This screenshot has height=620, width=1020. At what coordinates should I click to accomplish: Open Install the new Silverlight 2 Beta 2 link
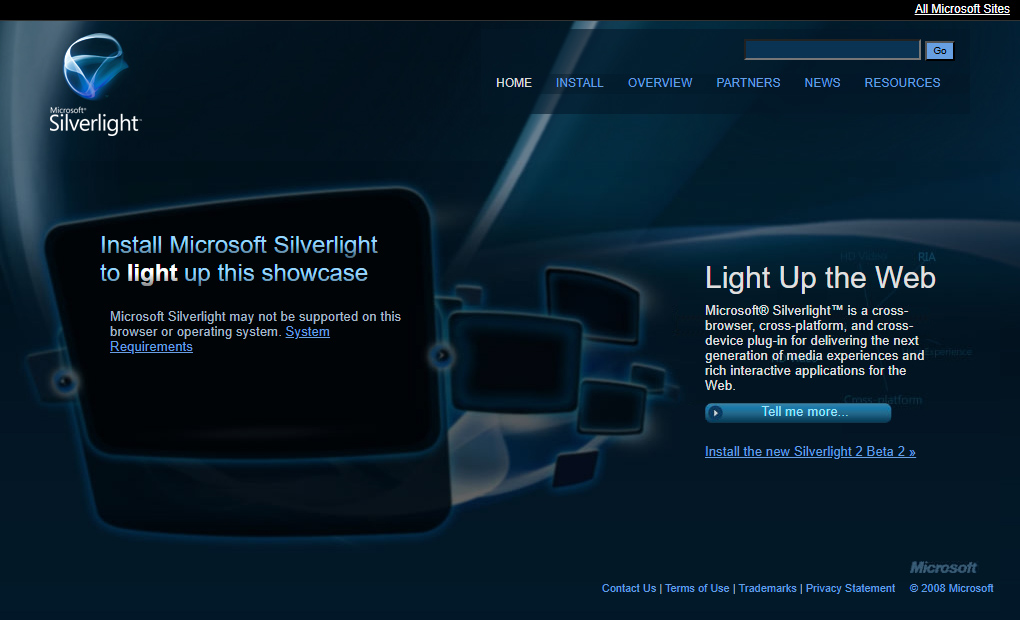click(x=810, y=452)
